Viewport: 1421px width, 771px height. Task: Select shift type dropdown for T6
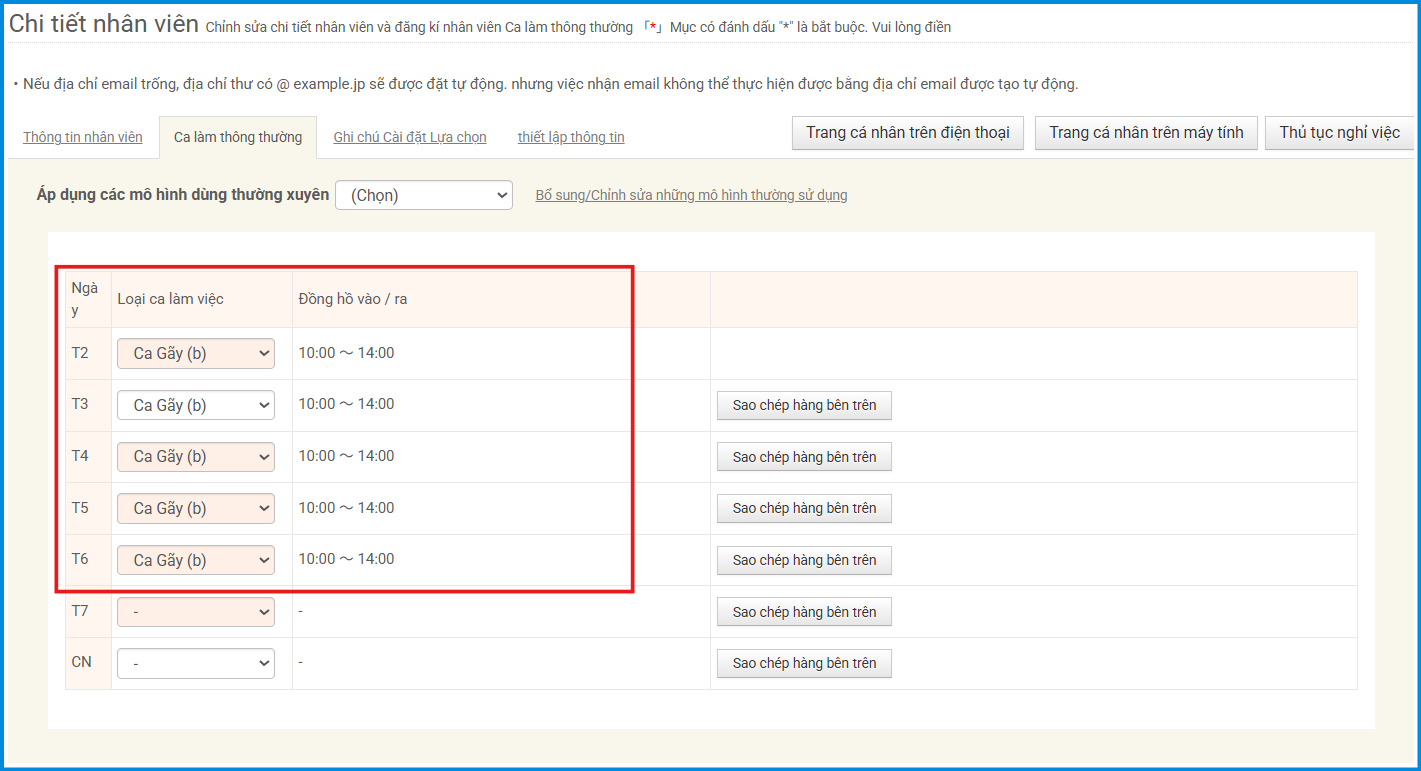tap(196, 560)
